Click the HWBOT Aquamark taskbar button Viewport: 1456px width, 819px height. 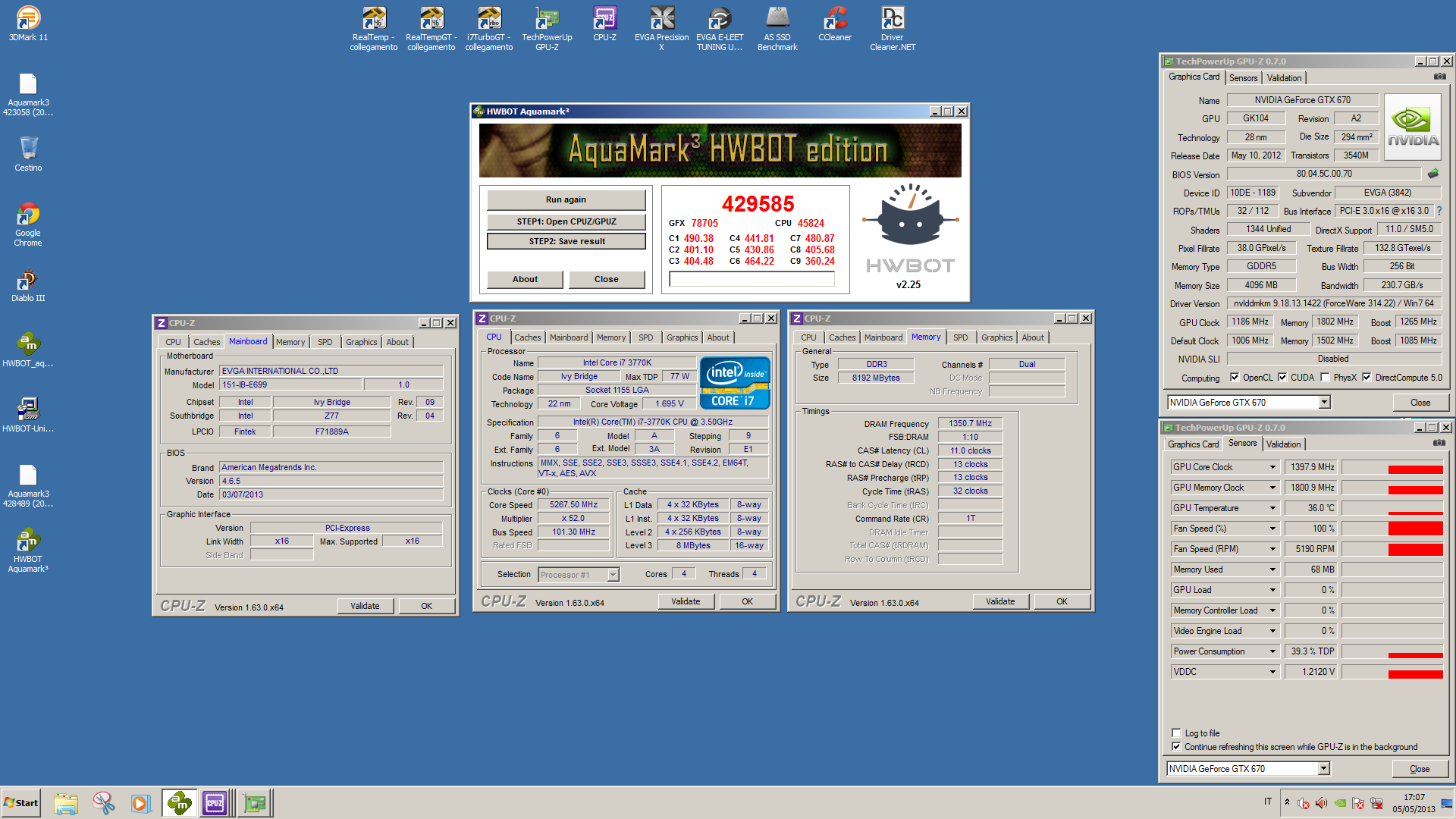[x=180, y=802]
